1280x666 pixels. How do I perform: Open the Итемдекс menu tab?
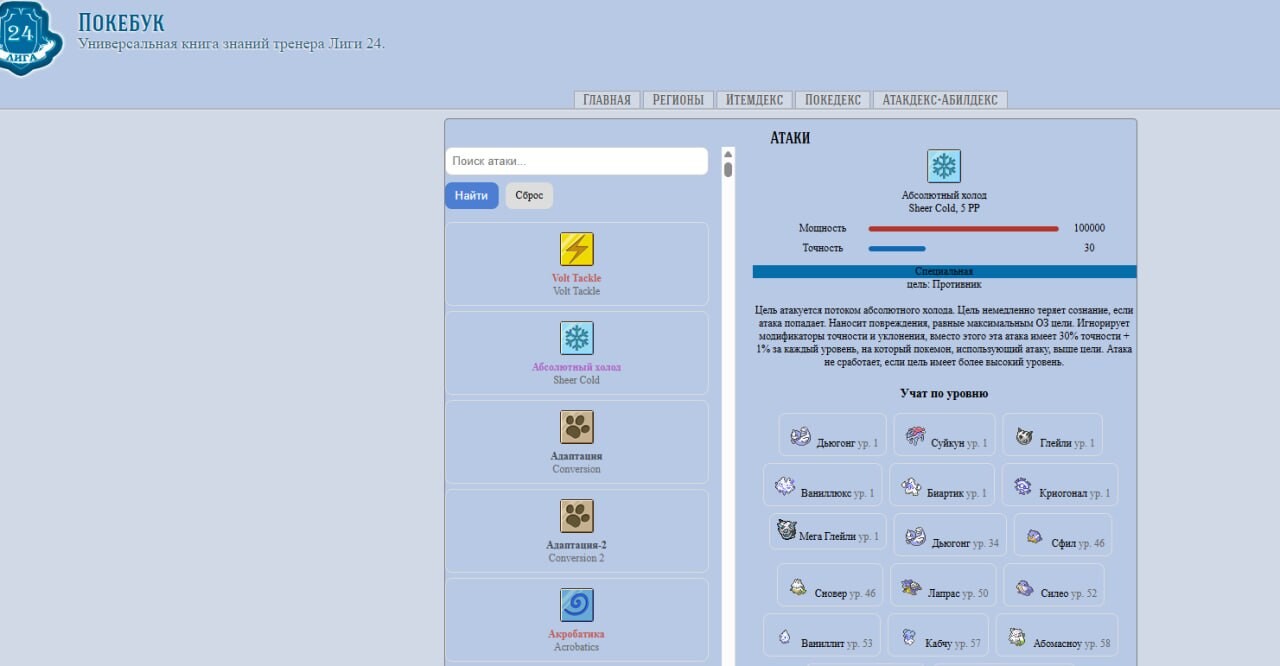pos(754,100)
